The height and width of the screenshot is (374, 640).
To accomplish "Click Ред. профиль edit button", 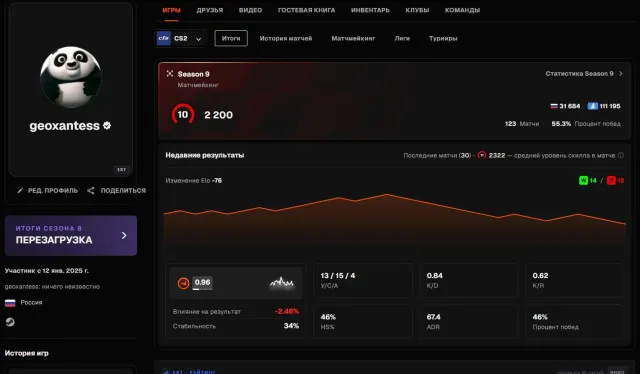I will coord(47,191).
